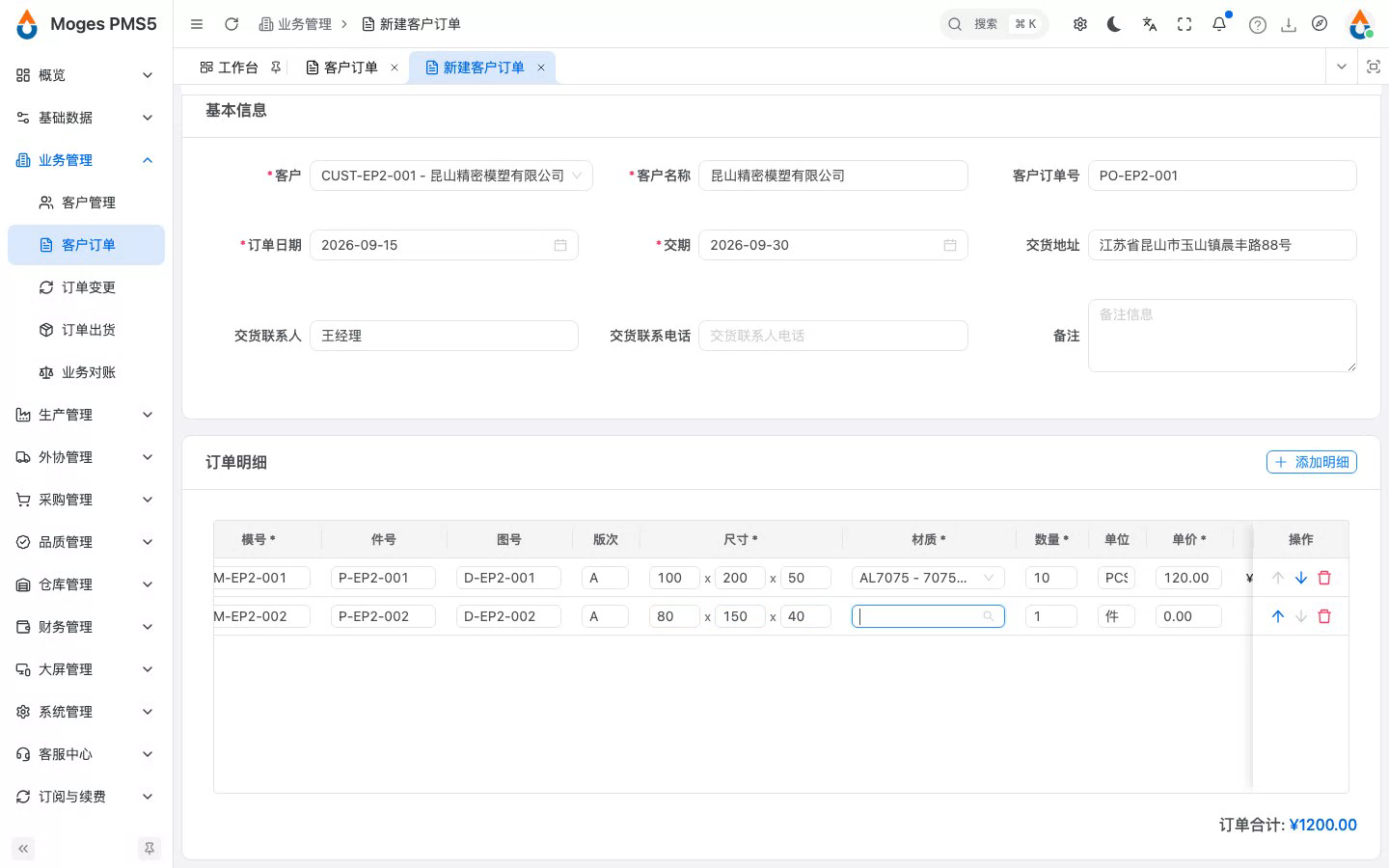Open the user avatar menu

click(x=1361, y=24)
